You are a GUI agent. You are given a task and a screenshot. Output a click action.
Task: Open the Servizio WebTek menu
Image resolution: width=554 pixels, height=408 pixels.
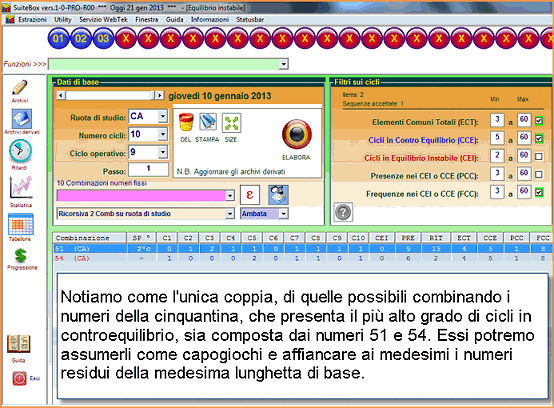coord(103,20)
